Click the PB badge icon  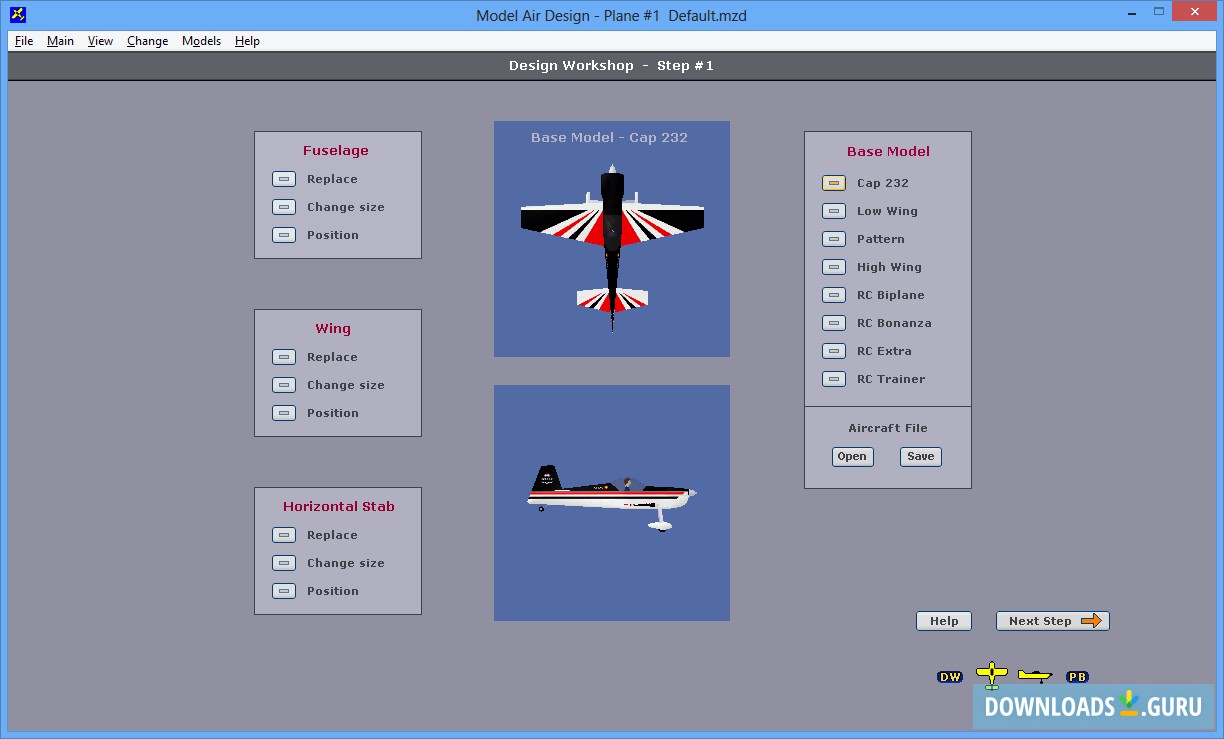pos(1077,677)
